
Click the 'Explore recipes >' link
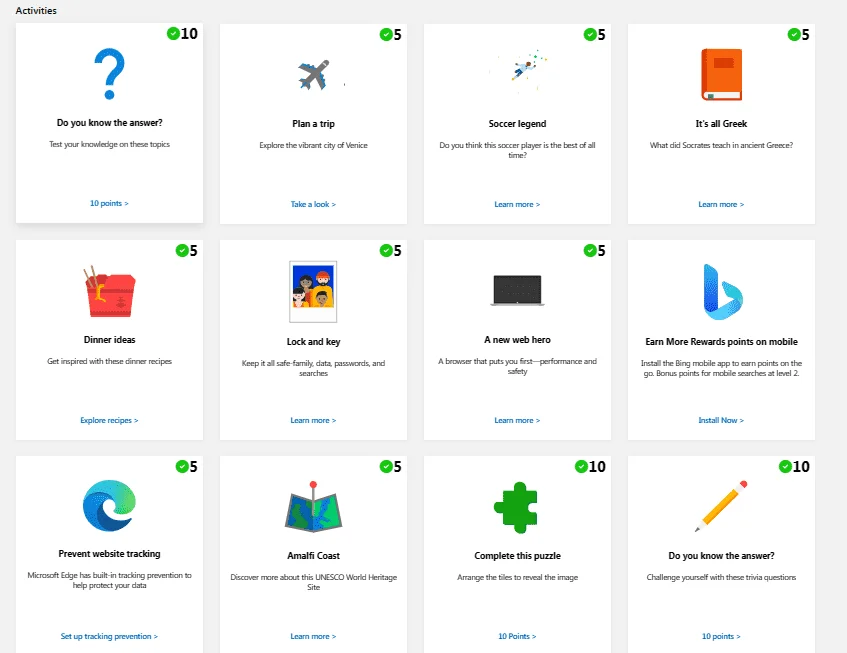pyautogui.click(x=109, y=420)
